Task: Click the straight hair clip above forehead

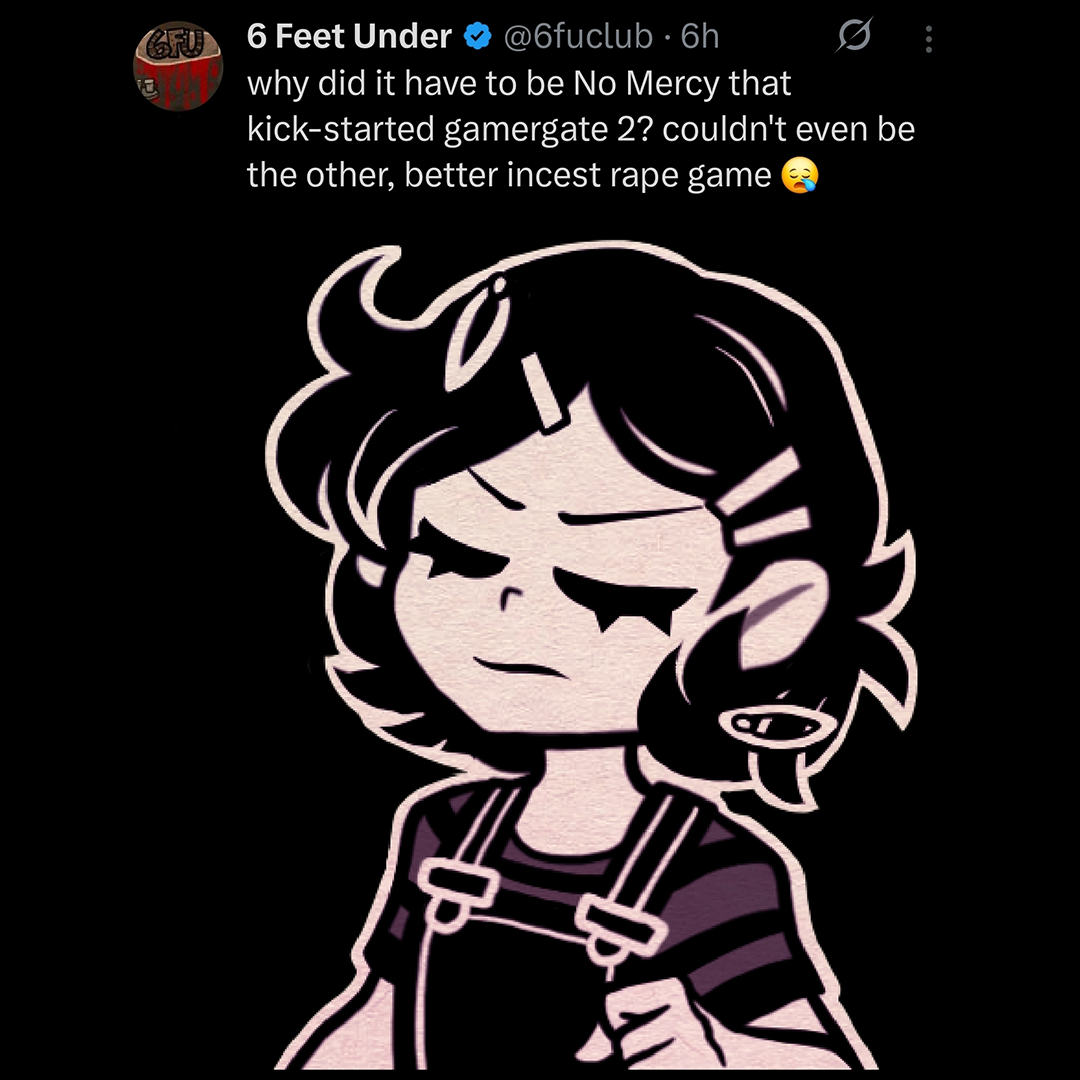Action: click(x=545, y=391)
